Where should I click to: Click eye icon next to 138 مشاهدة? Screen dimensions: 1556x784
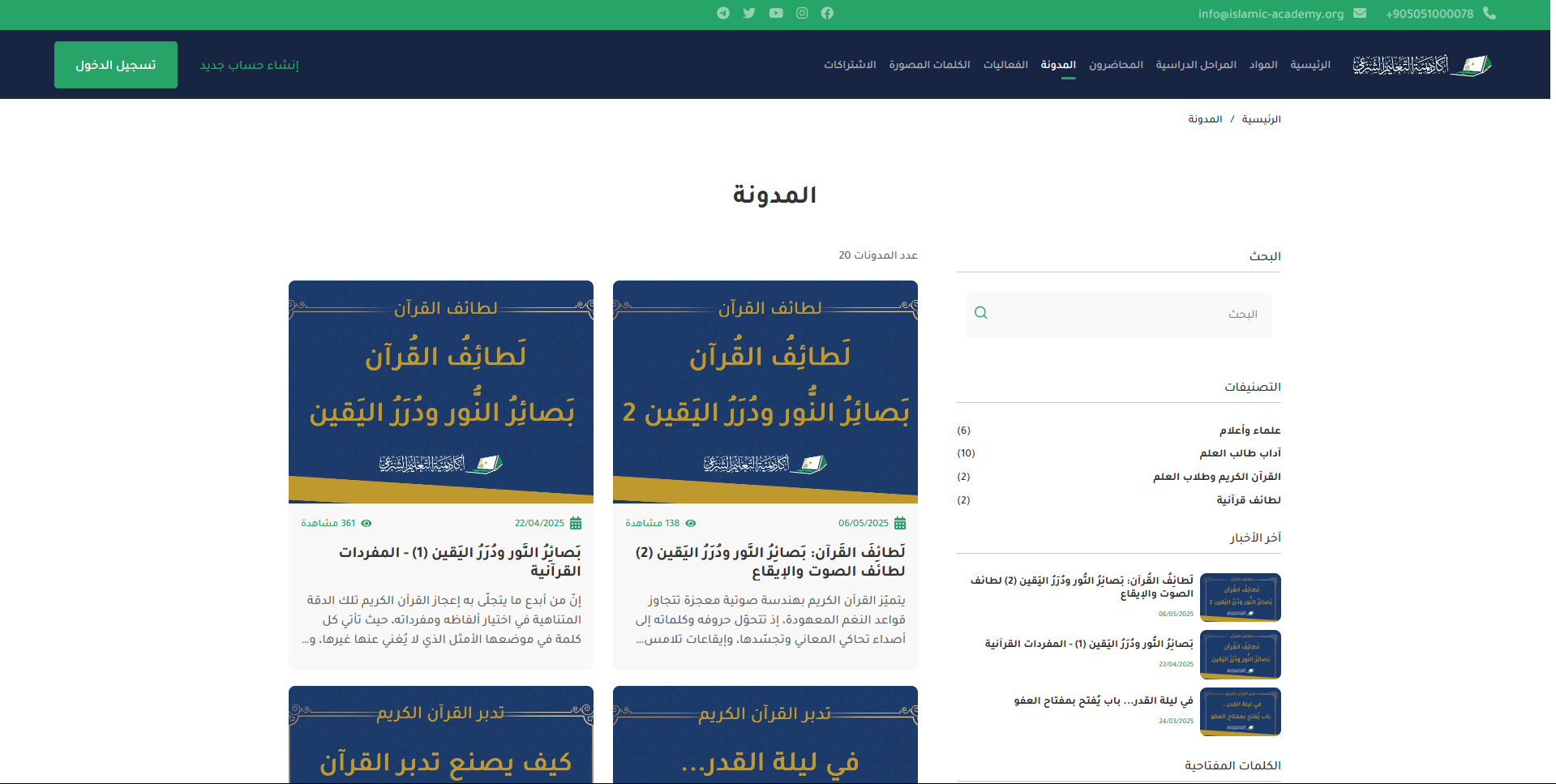pyautogui.click(x=691, y=523)
